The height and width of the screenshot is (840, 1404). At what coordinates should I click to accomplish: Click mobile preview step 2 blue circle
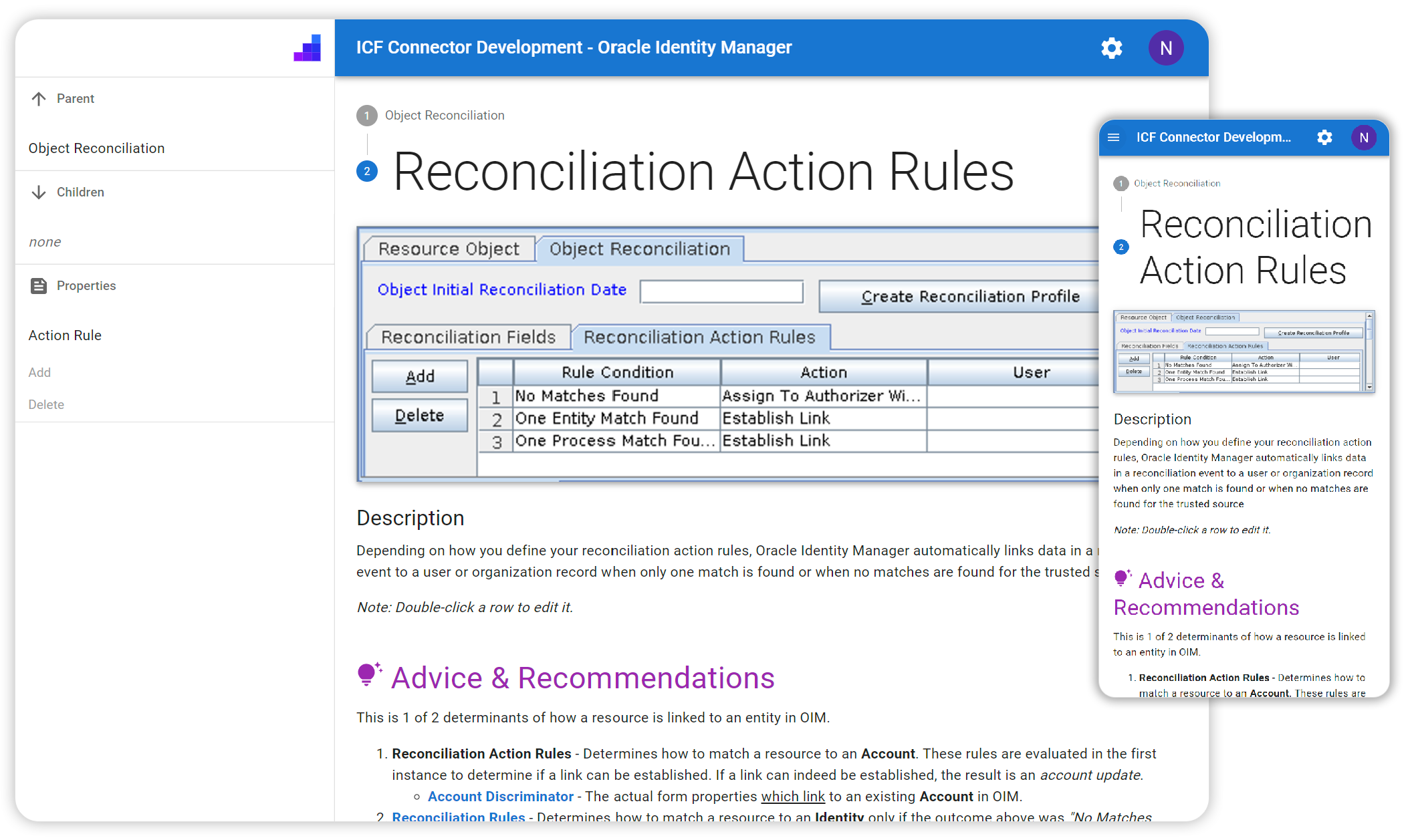pyautogui.click(x=1121, y=247)
